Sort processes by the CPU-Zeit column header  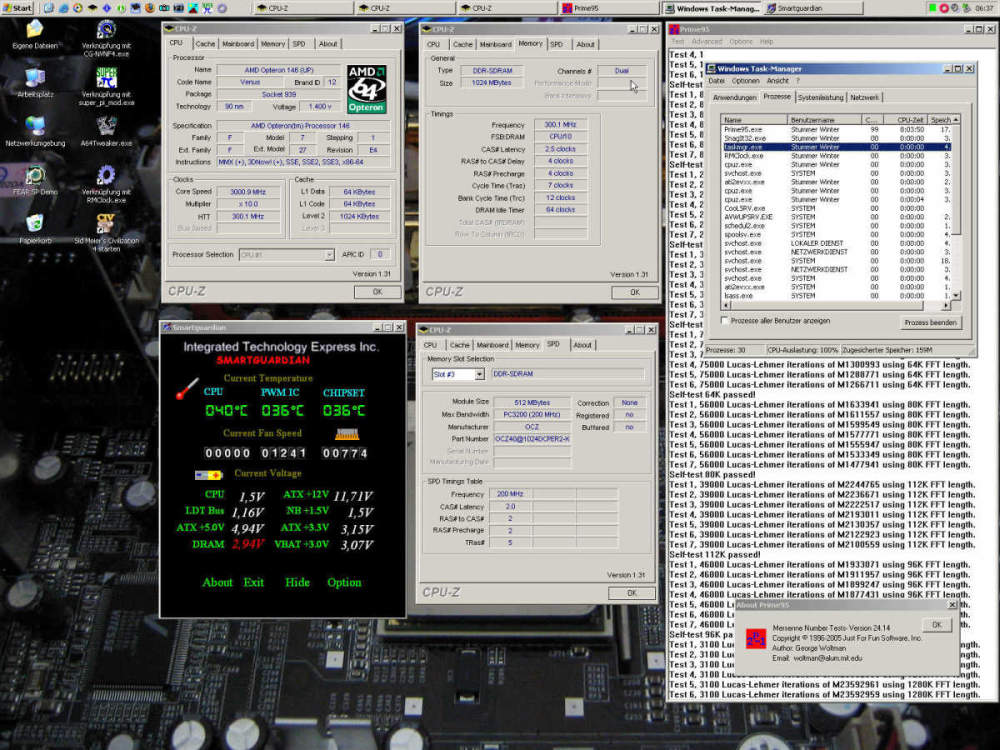pyautogui.click(x=905, y=120)
